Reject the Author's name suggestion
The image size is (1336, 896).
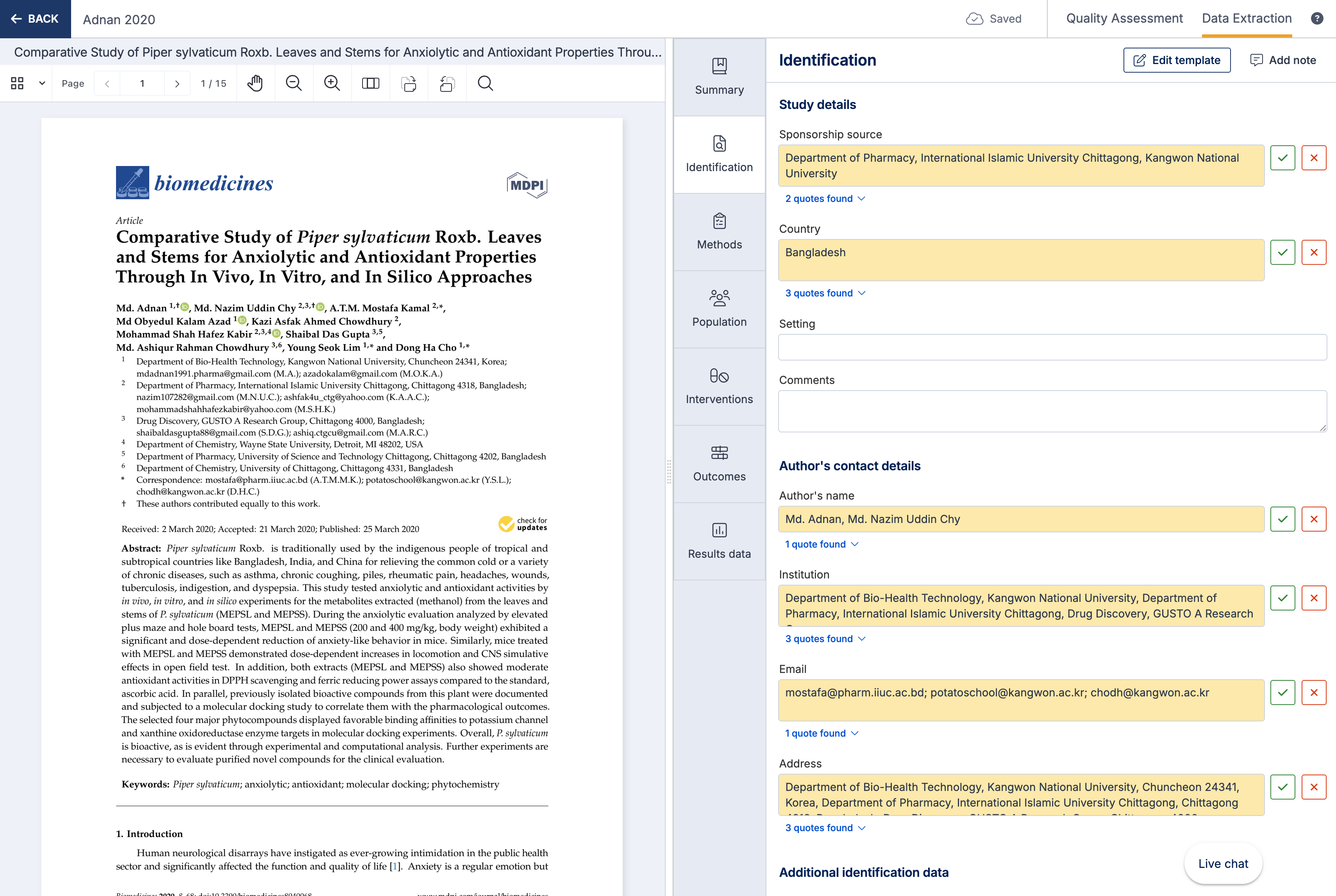coord(1314,519)
